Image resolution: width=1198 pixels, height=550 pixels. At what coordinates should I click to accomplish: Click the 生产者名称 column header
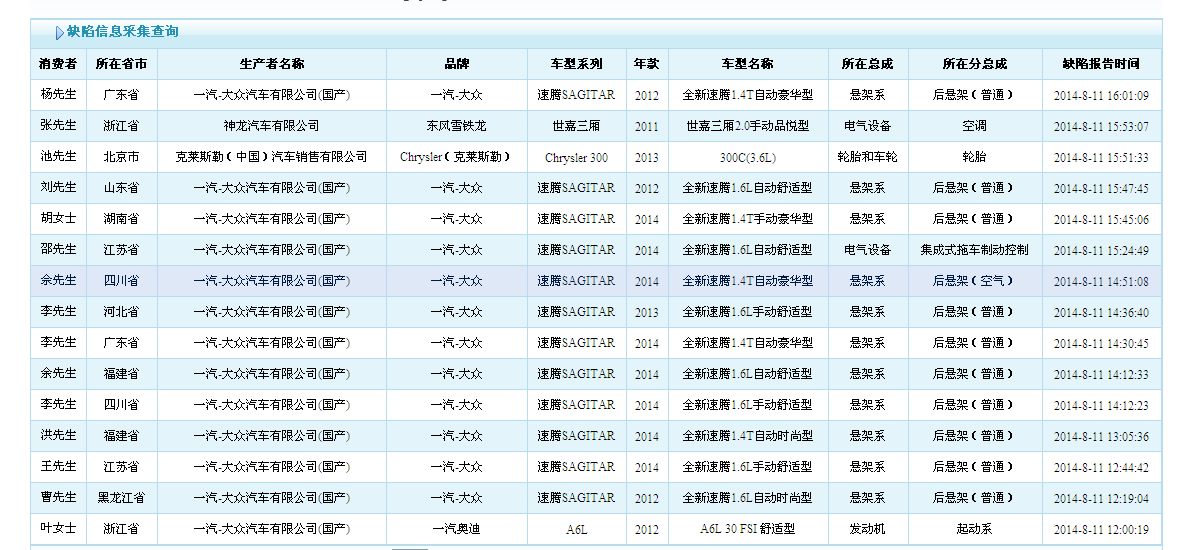271,64
